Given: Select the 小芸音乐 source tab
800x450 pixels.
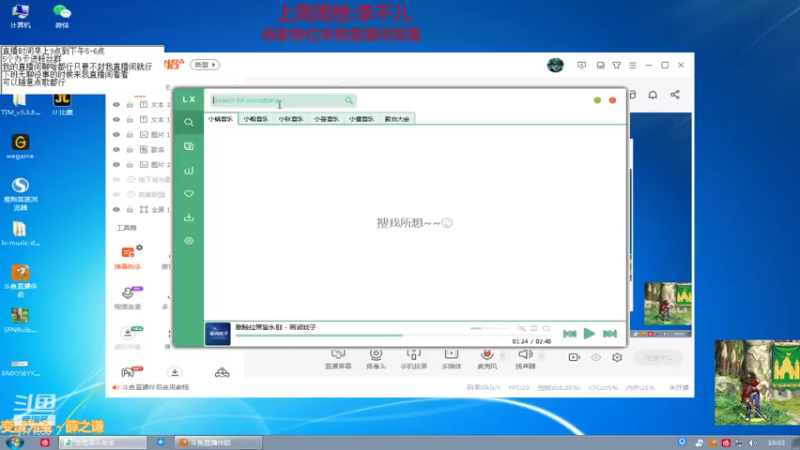Looking at the screenshot, I should pyautogui.click(x=326, y=119).
